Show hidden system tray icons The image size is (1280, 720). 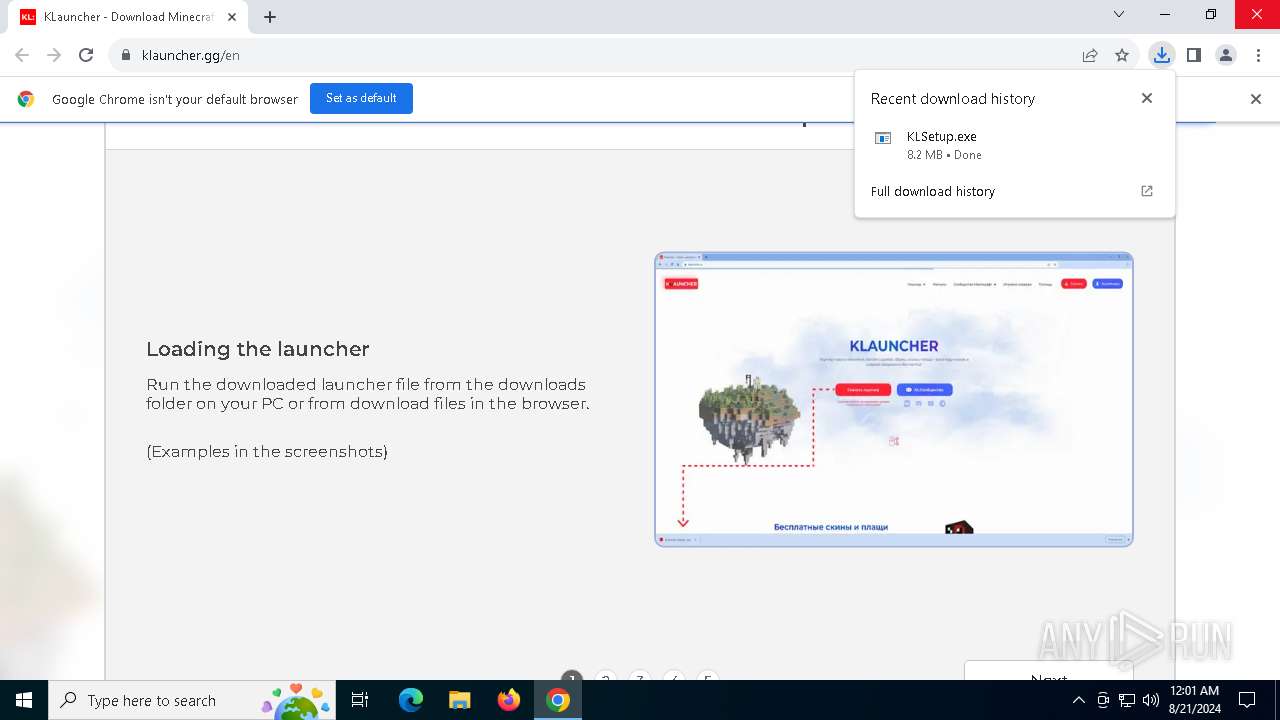(1078, 700)
